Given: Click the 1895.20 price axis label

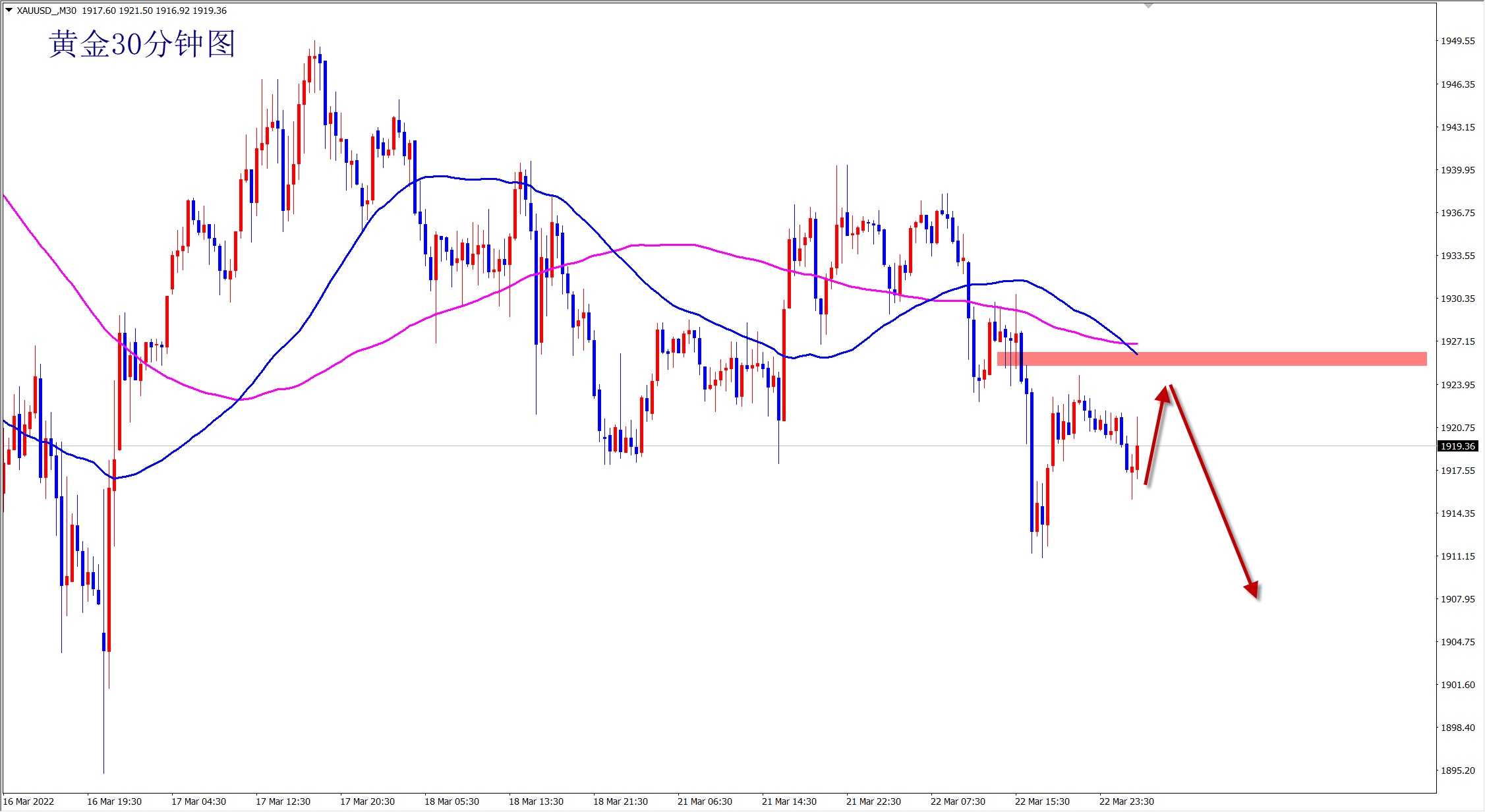Looking at the screenshot, I should (x=1457, y=770).
